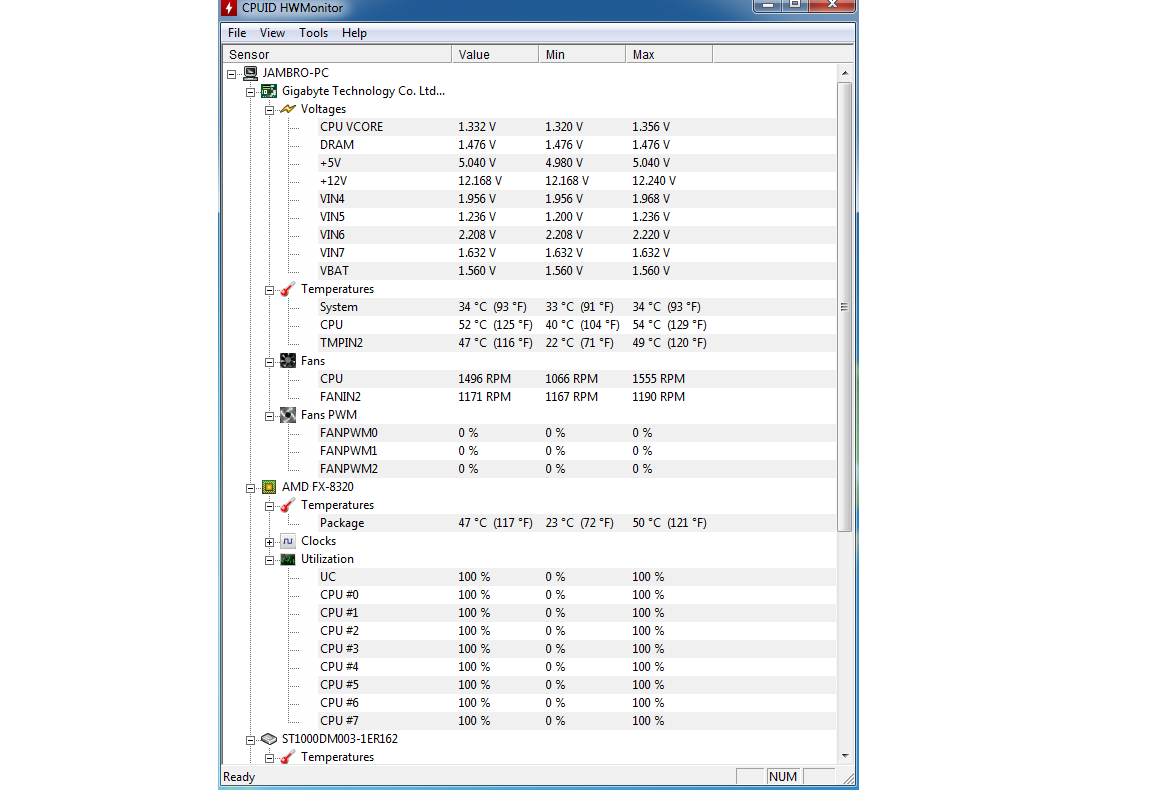Collapse the Fans section
1152x794 pixels.
(x=270, y=362)
